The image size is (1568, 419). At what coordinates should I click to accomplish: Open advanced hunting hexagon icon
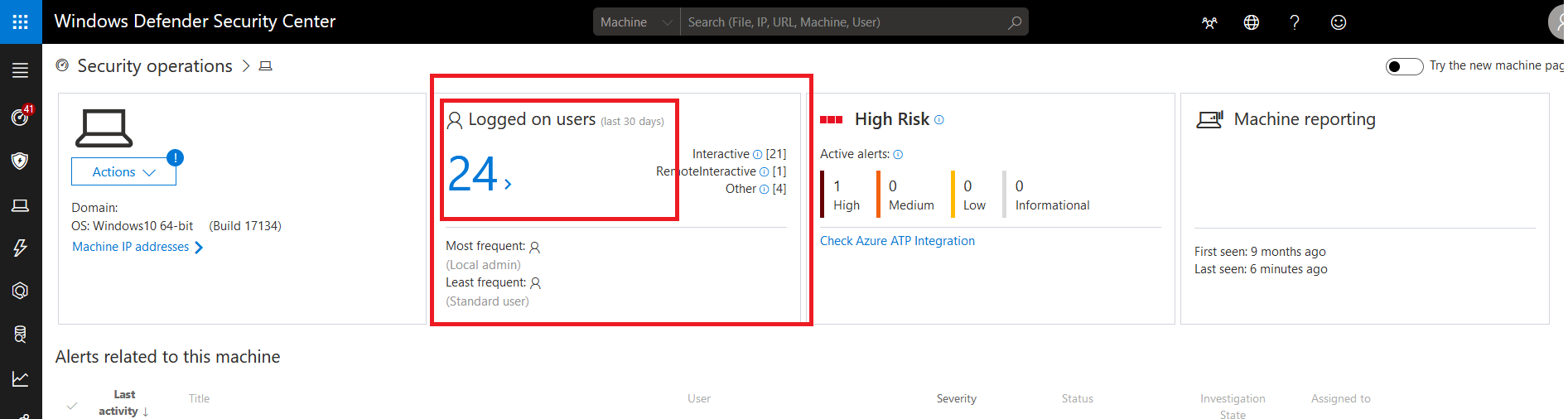pos(21,291)
